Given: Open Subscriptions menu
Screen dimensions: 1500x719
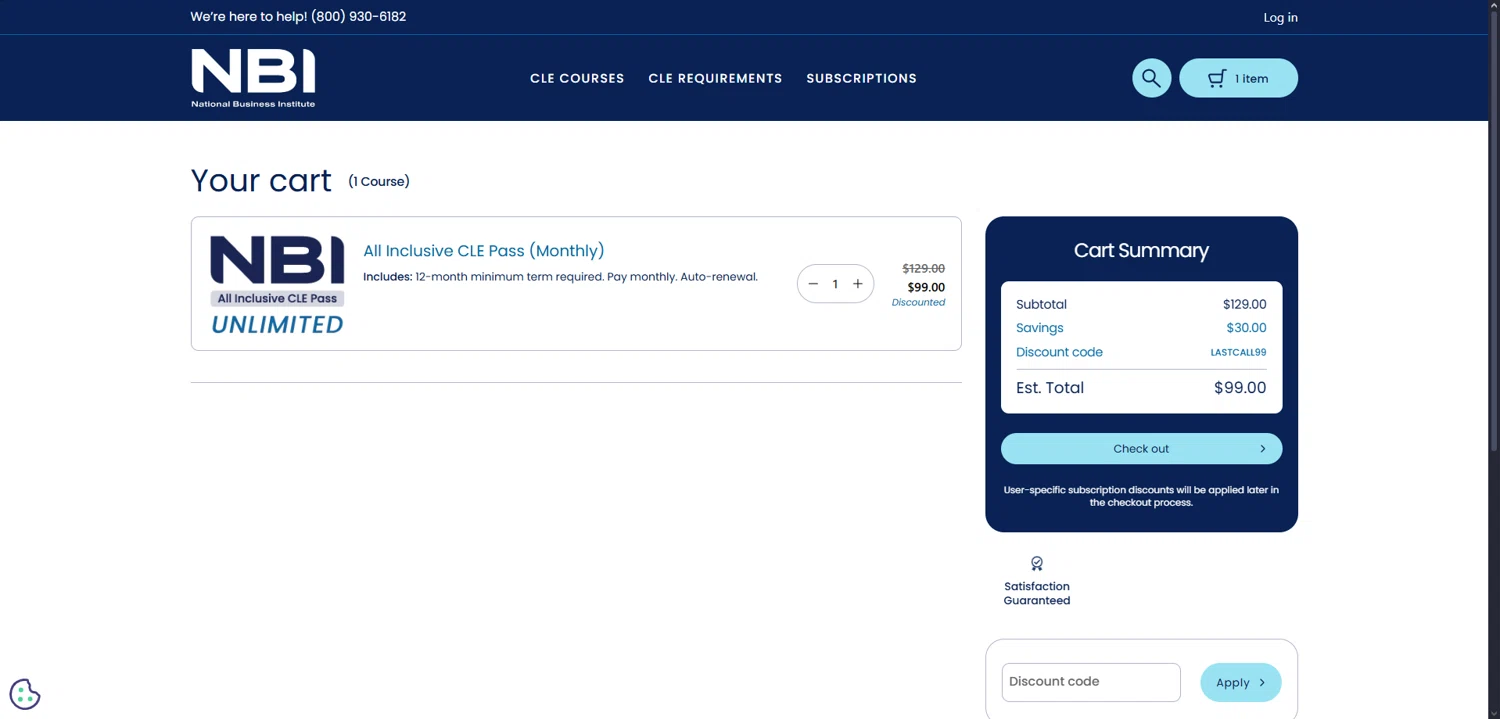Looking at the screenshot, I should click(861, 78).
